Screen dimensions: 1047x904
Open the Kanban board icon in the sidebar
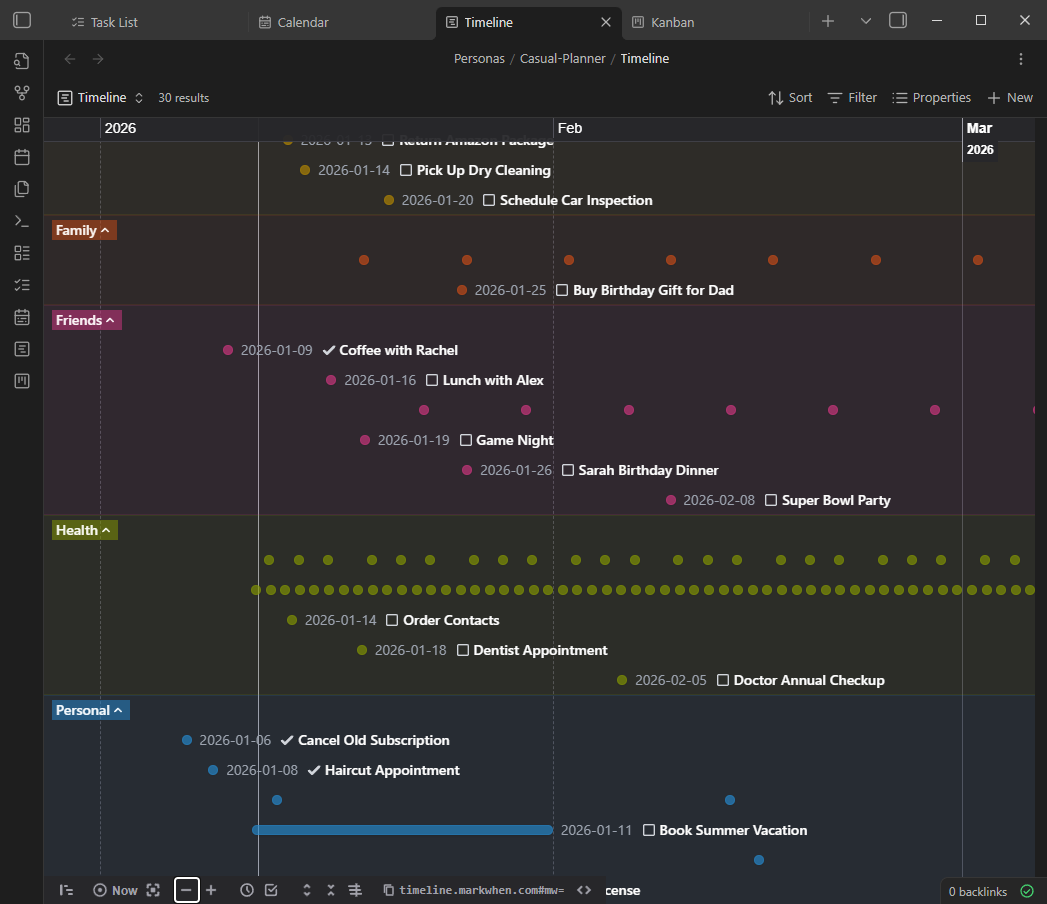[x=22, y=380]
